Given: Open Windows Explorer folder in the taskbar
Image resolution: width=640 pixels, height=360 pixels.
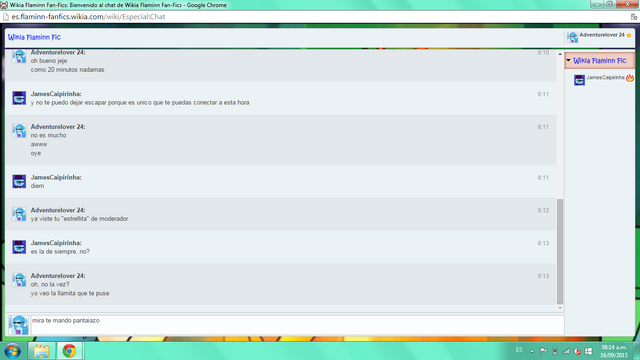Looking at the screenshot, I should (x=41, y=351).
